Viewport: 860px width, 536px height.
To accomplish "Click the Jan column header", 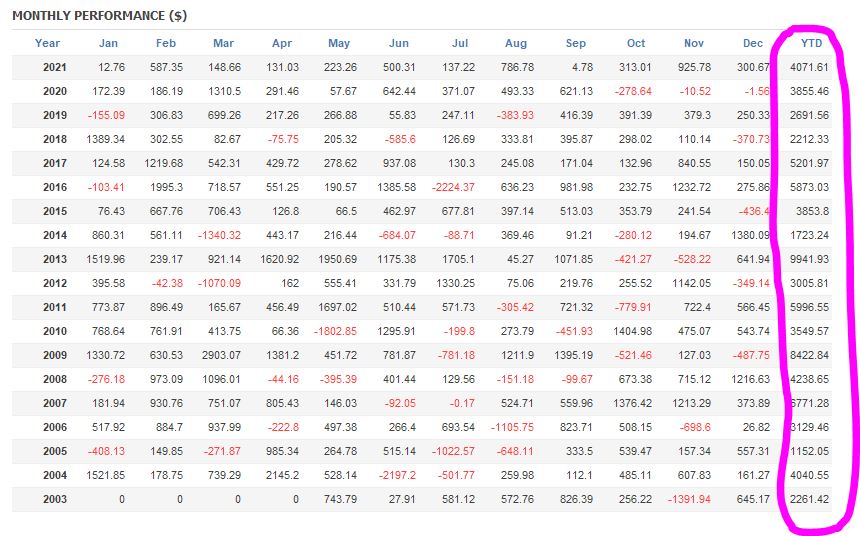I will pyautogui.click(x=108, y=43).
